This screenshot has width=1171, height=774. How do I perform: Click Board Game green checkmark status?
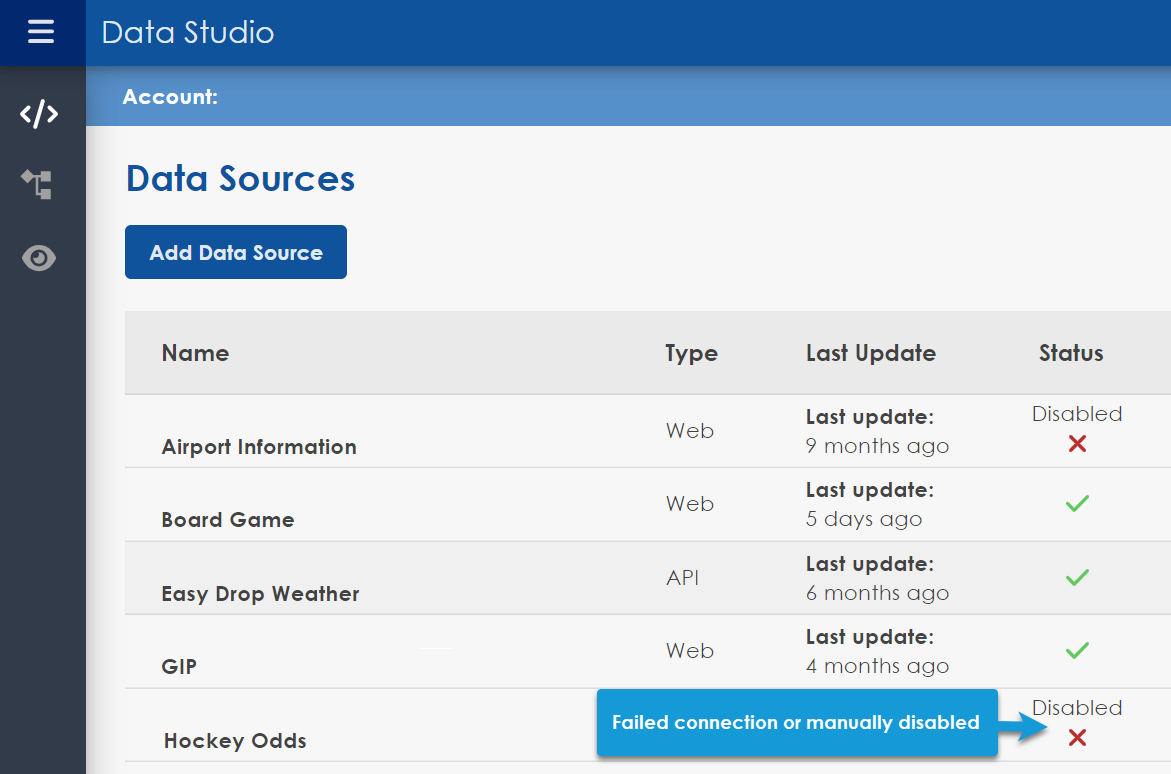1077,504
